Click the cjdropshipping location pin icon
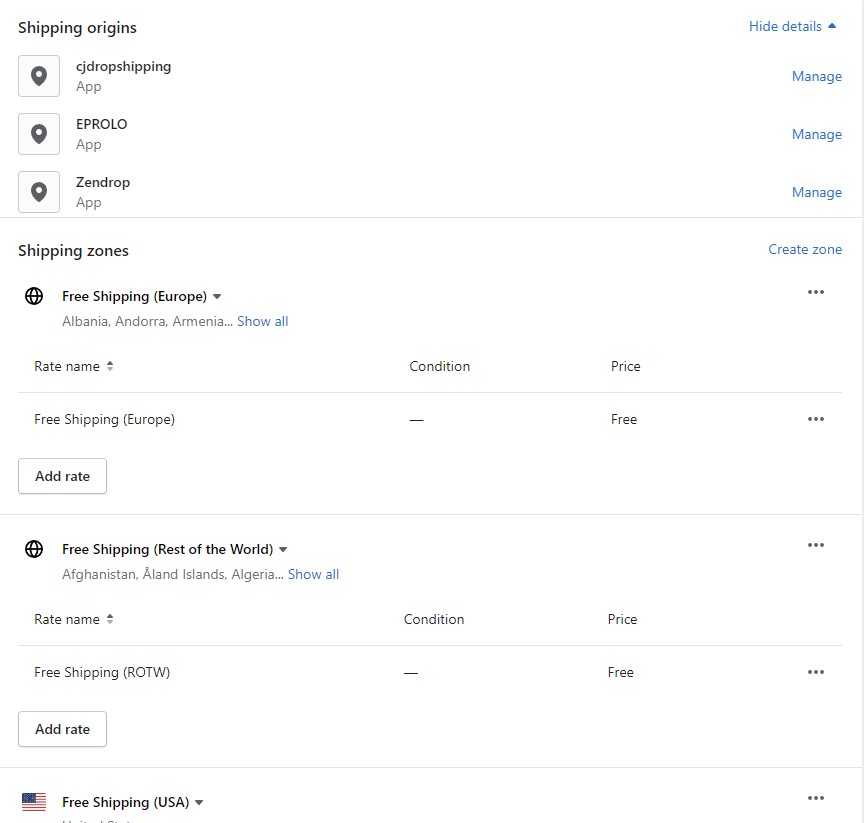 [39, 76]
